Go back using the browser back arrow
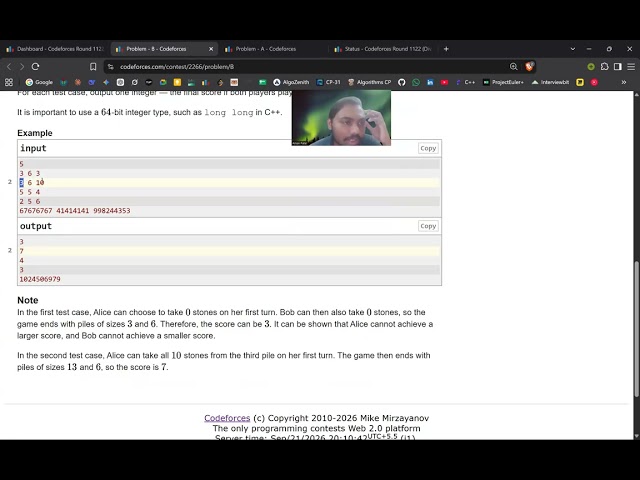Image resolution: width=640 pixels, height=480 pixels. pyautogui.click(x=9, y=67)
